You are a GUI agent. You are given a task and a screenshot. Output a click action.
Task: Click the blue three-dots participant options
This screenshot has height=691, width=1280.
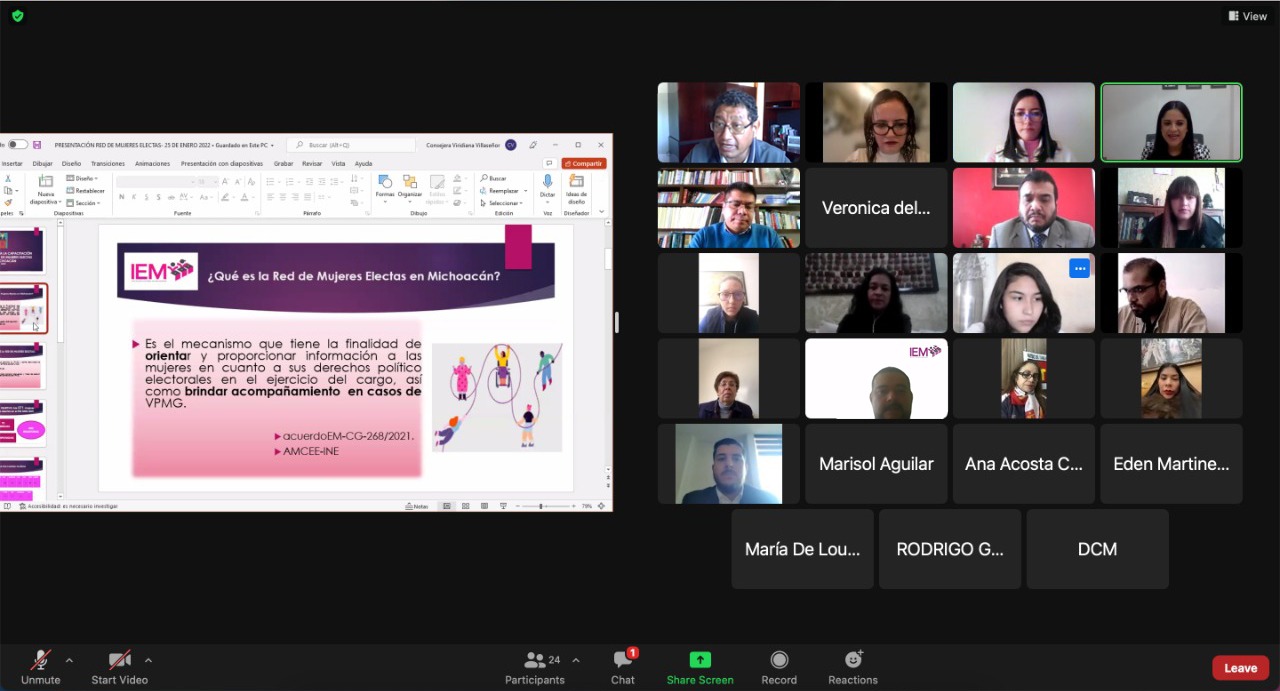(1079, 268)
